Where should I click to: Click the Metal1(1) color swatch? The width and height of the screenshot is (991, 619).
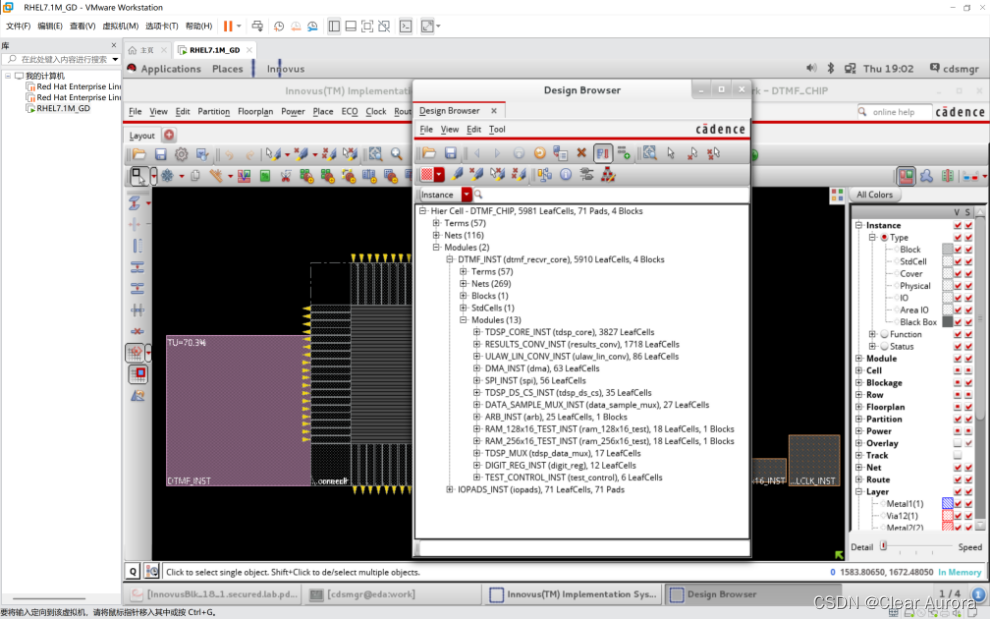pyautogui.click(x=947, y=503)
